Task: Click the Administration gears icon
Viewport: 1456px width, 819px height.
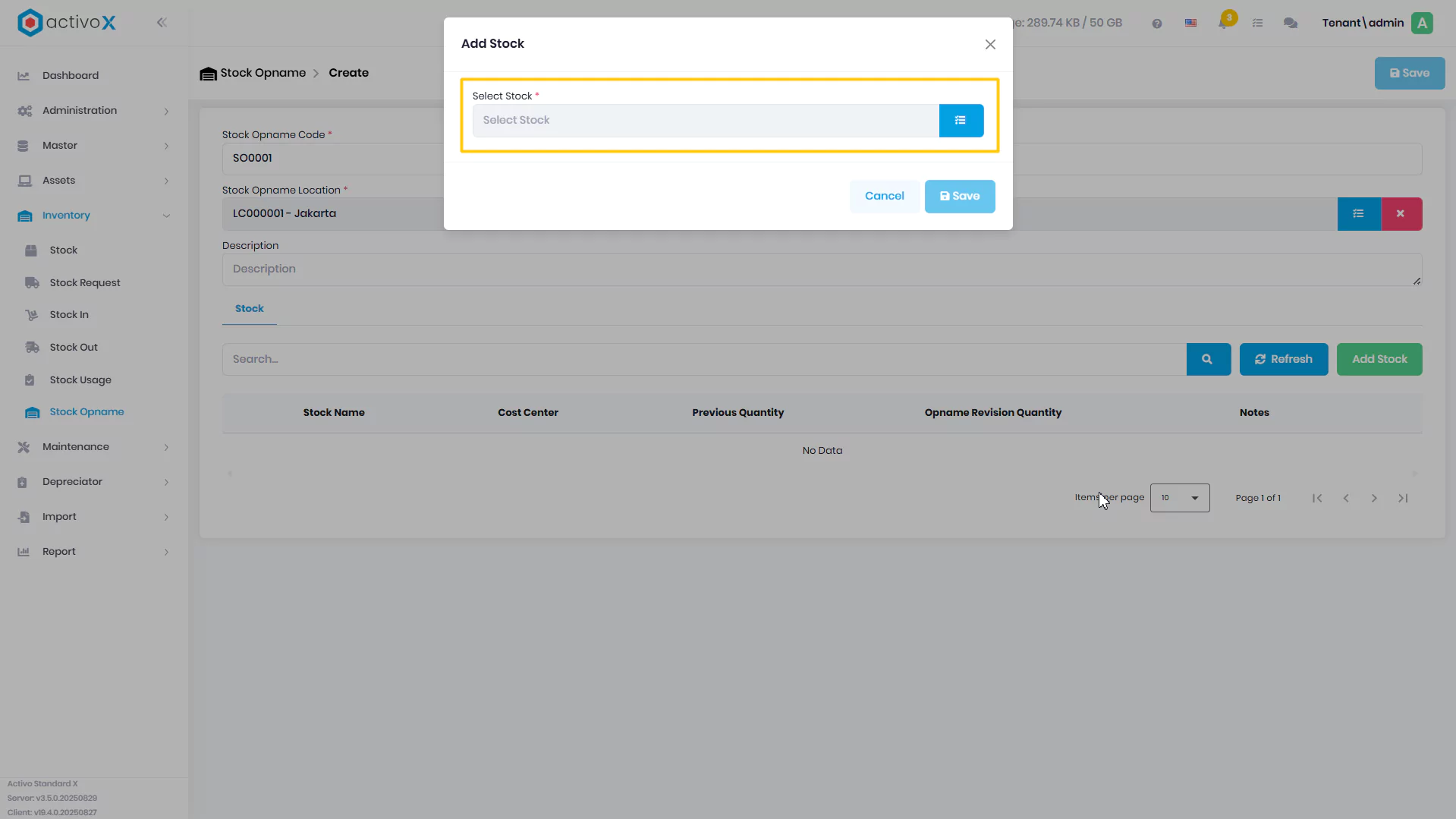Action: 24,112
